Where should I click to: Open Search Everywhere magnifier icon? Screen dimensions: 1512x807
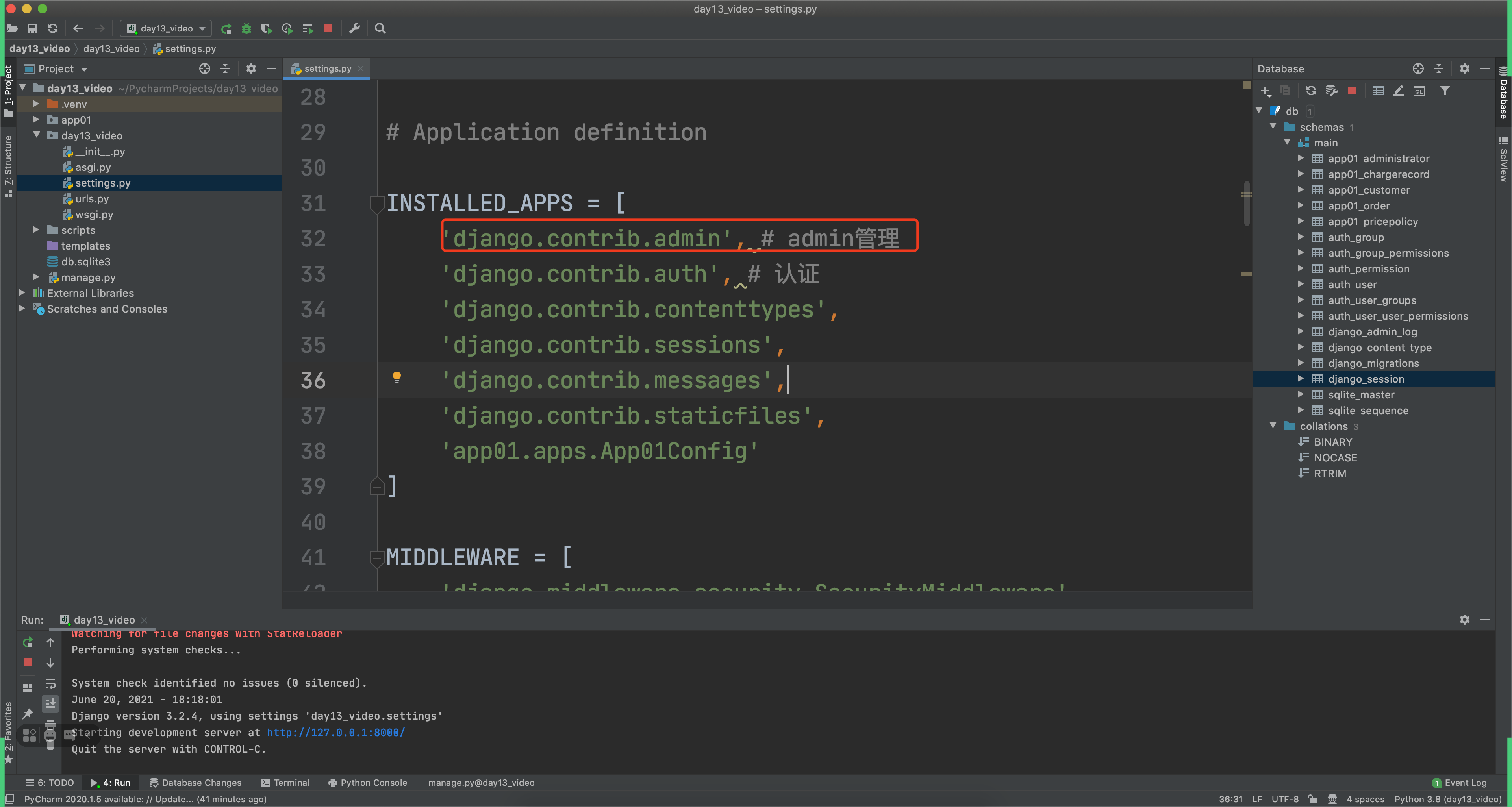[380, 28]
